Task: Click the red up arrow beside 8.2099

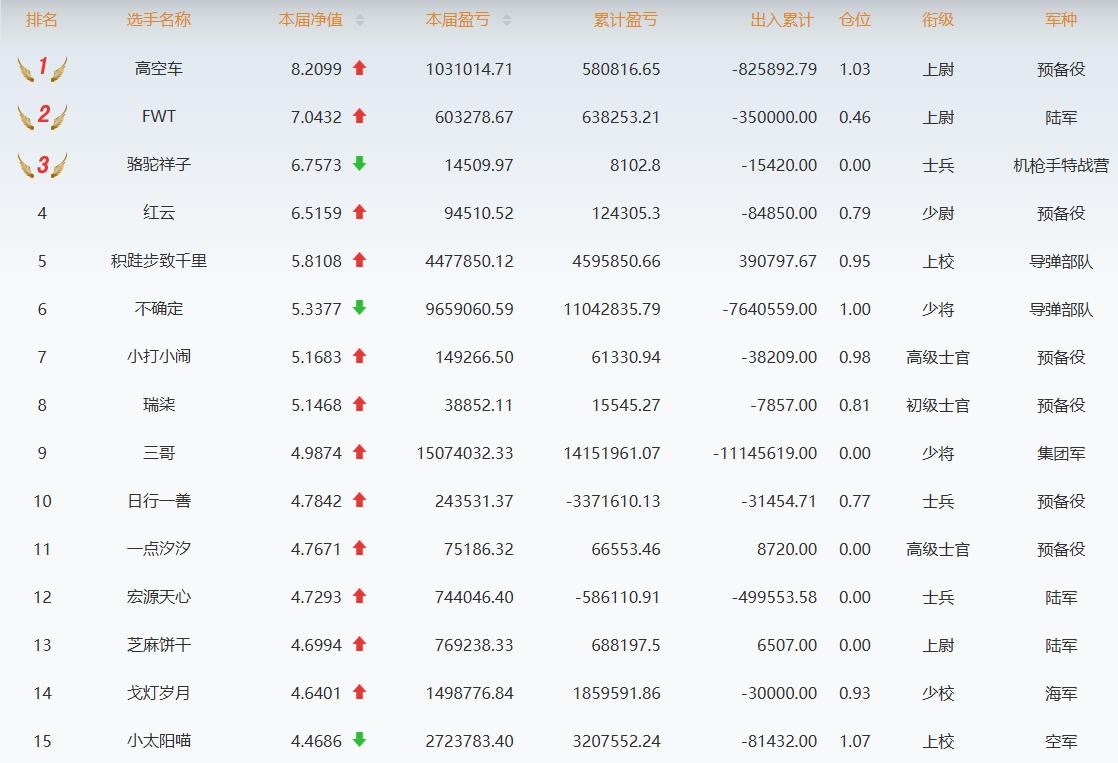Action: [360, 68]
